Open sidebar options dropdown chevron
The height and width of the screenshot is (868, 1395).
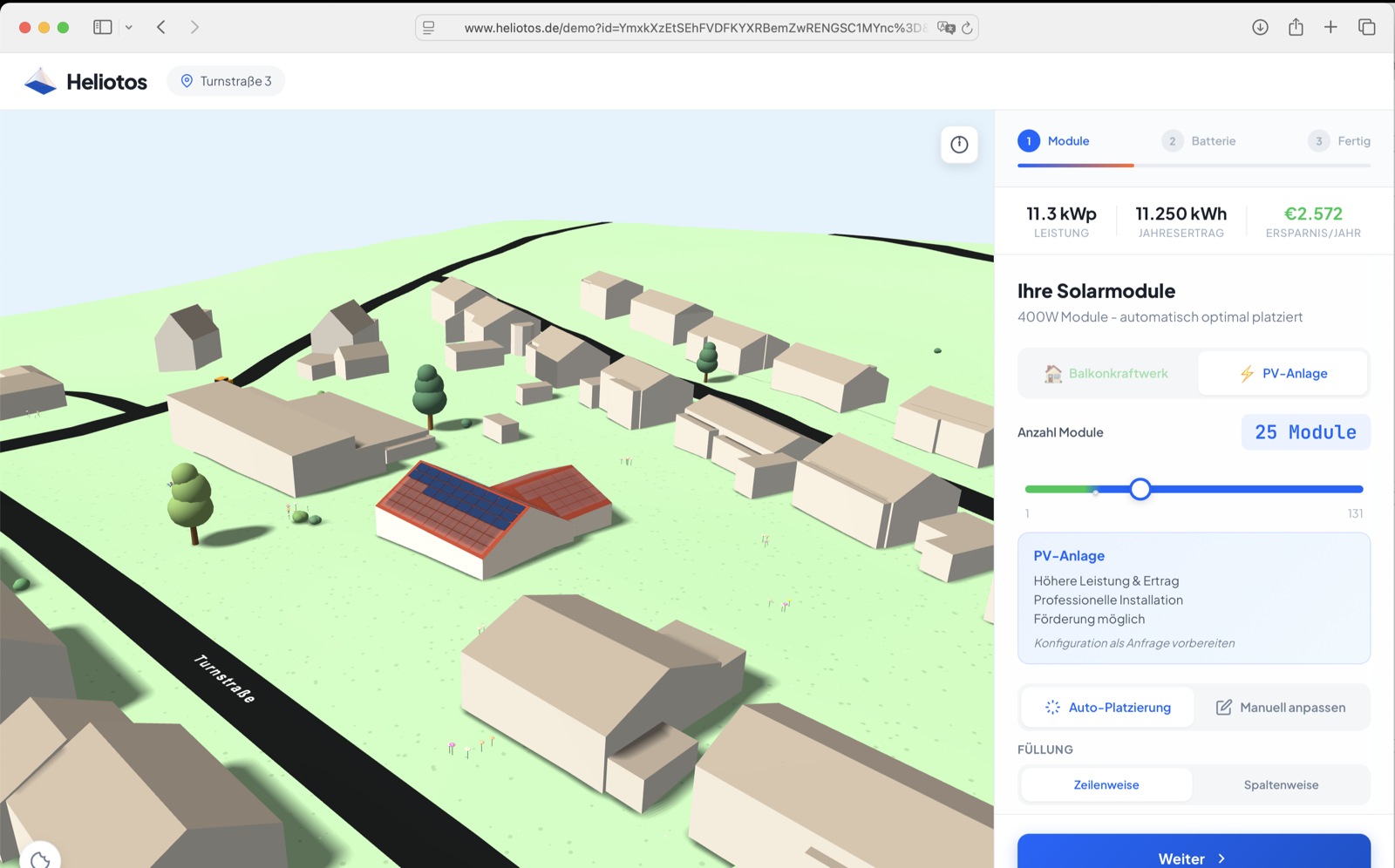coord(129,27)
